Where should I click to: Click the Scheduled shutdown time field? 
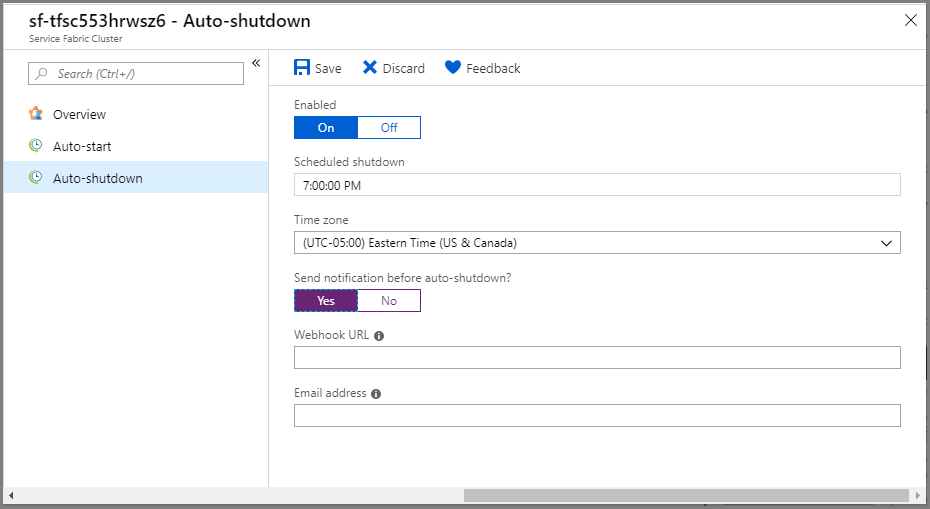[597, 185]
